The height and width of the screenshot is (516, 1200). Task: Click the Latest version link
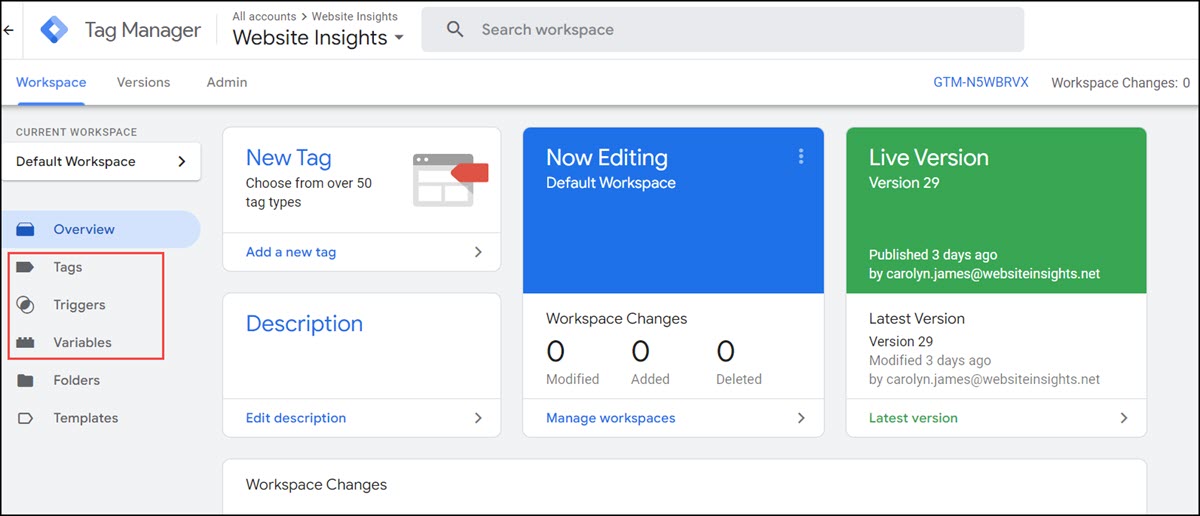coord(913,418)
